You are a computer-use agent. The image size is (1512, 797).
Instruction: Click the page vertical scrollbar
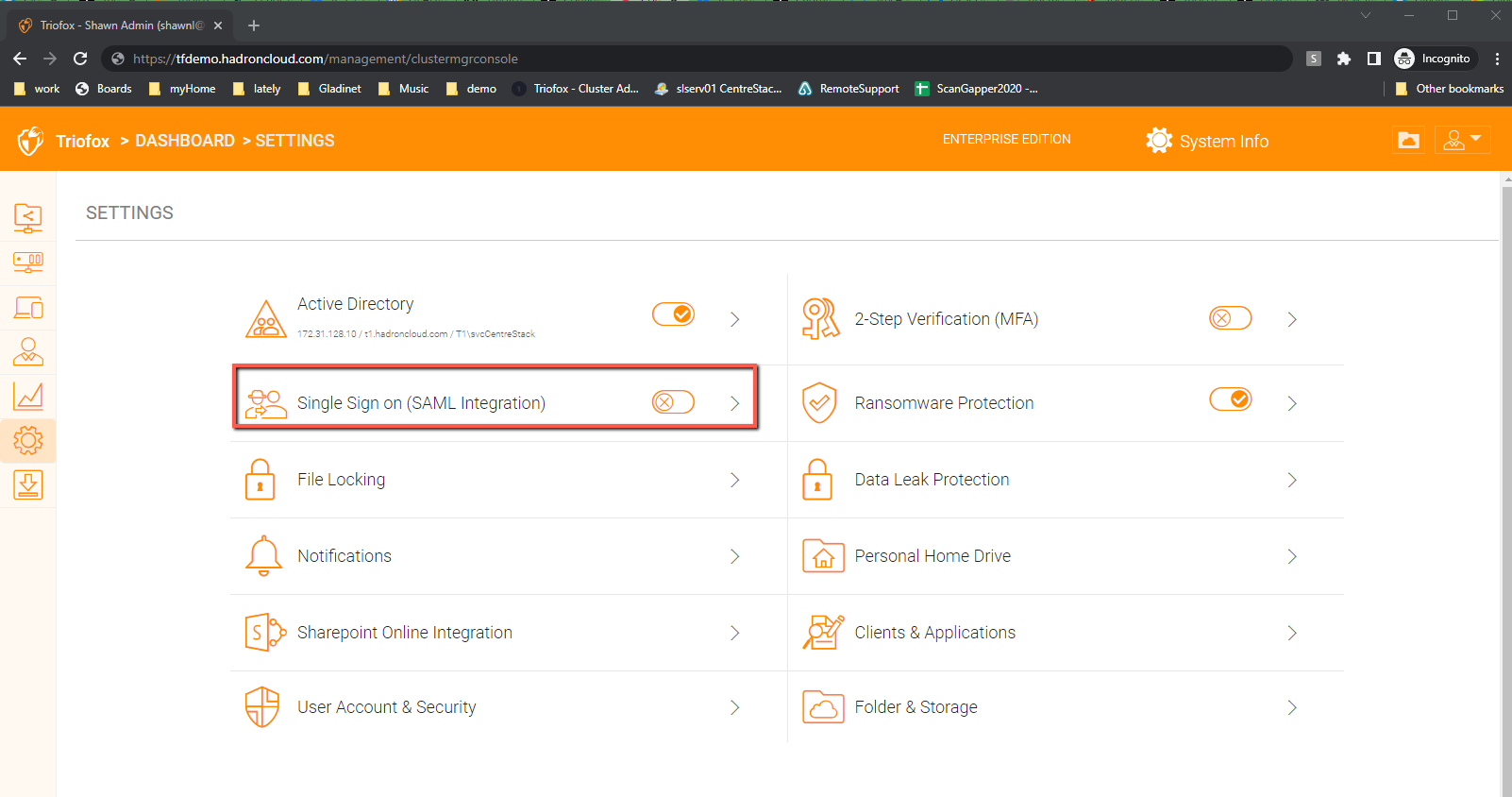coord(1506,491)
